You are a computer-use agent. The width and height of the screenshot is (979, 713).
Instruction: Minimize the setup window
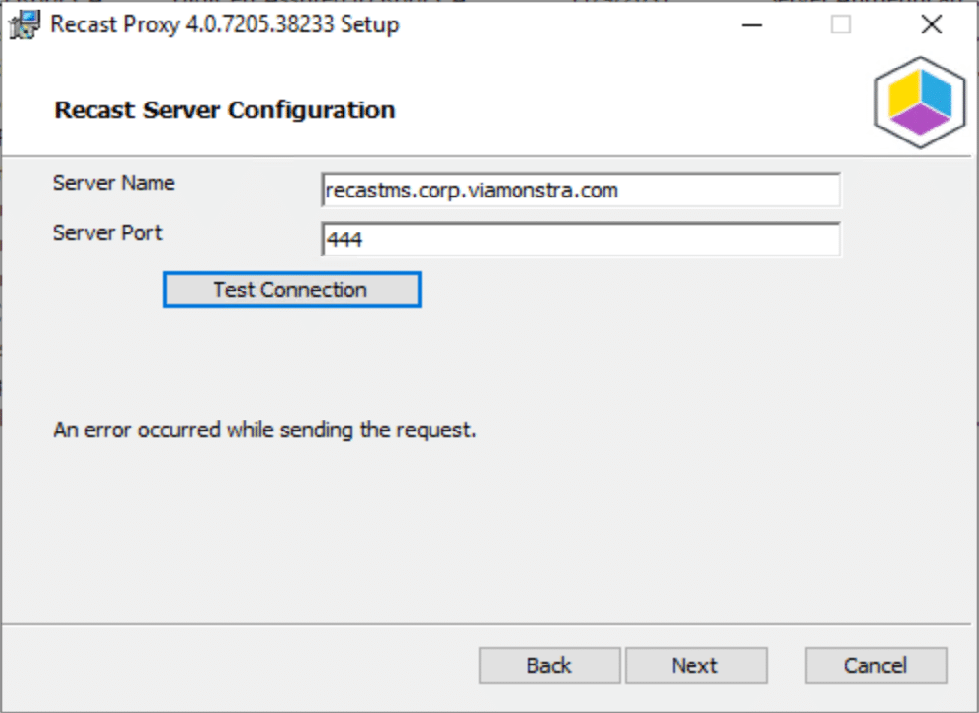(751, 25)
